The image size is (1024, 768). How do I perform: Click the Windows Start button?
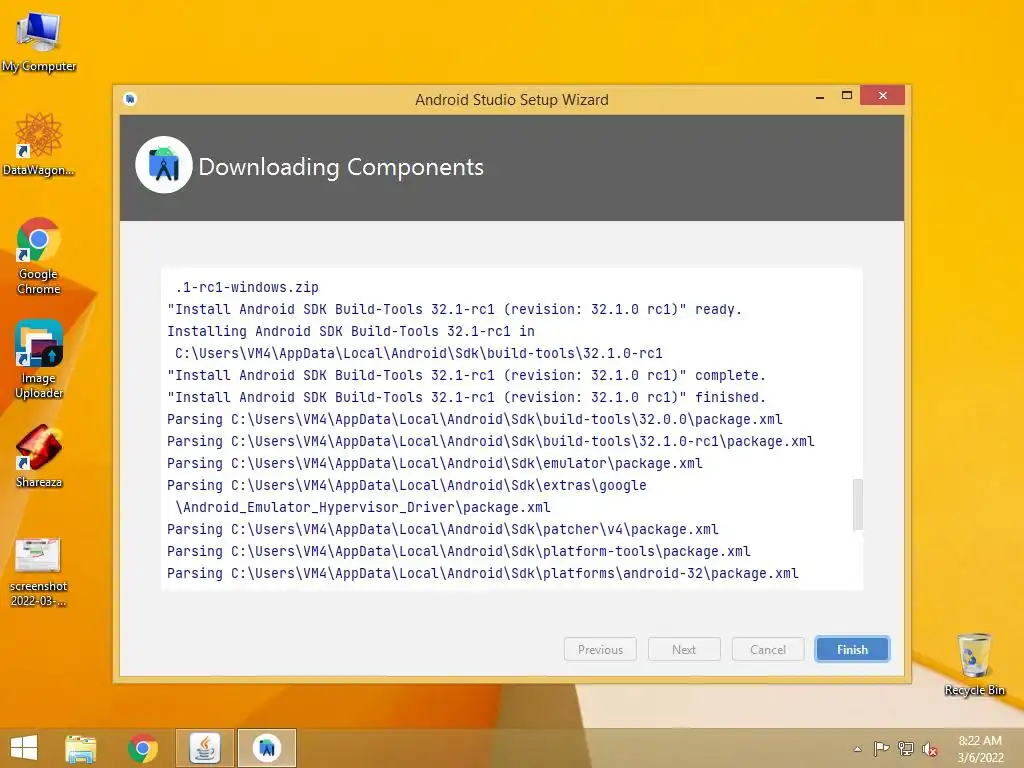24,748
